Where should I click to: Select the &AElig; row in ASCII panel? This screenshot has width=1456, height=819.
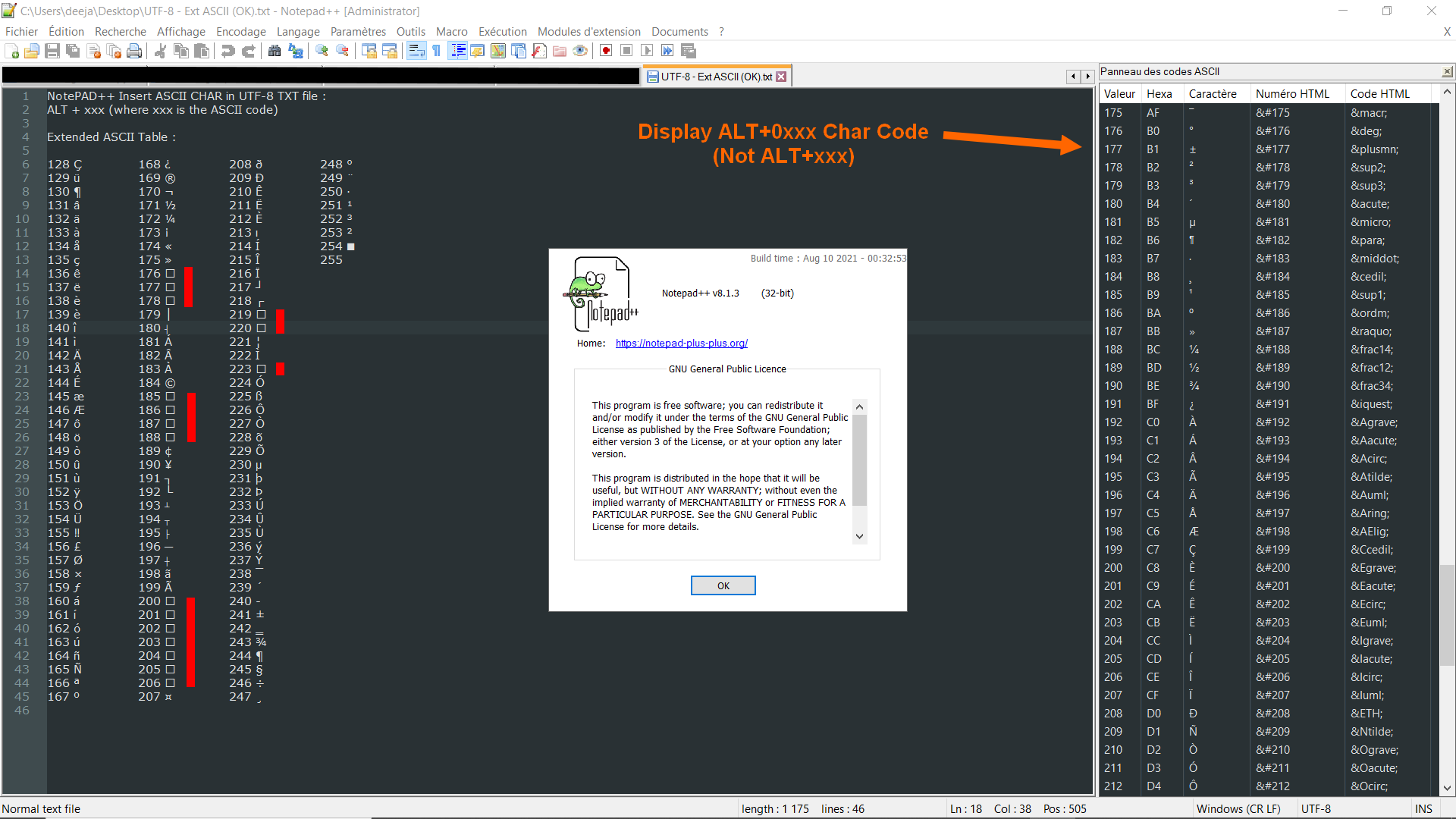[x=1269, y=532]
